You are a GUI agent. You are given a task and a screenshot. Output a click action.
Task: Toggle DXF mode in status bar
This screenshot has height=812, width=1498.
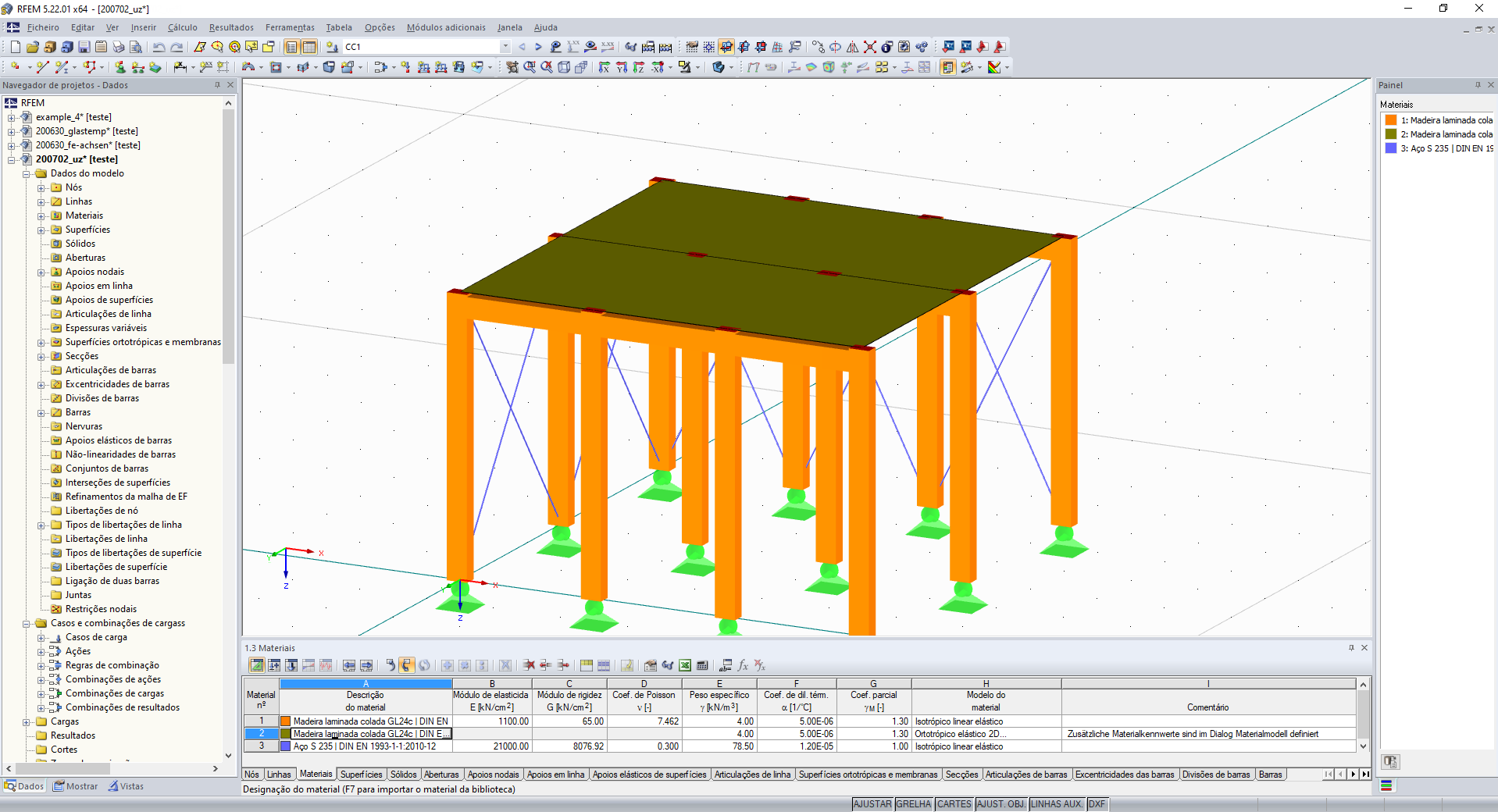(x=1097, y=804)
